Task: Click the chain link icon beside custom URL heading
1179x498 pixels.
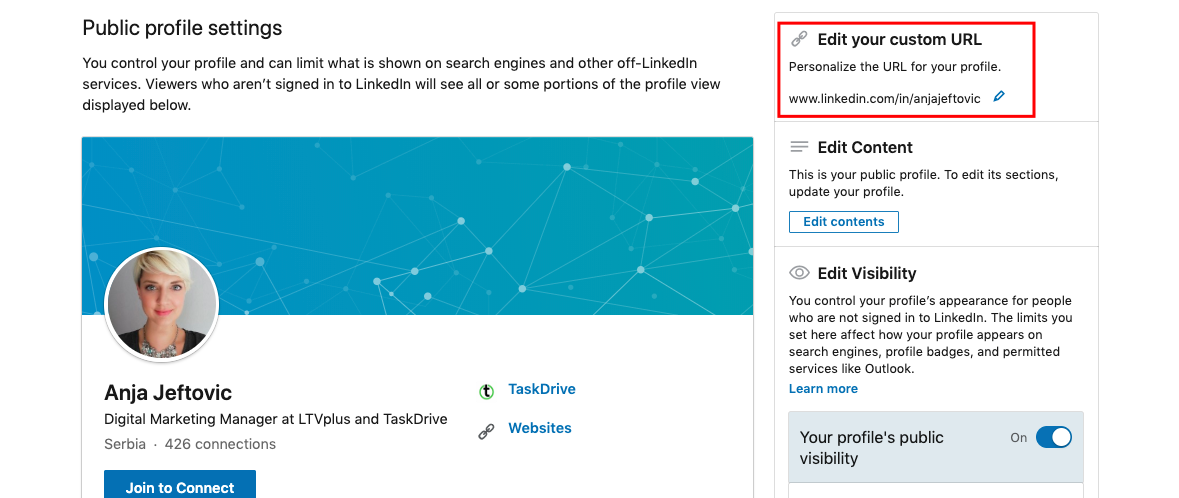Action: click(x=799, y=40)
